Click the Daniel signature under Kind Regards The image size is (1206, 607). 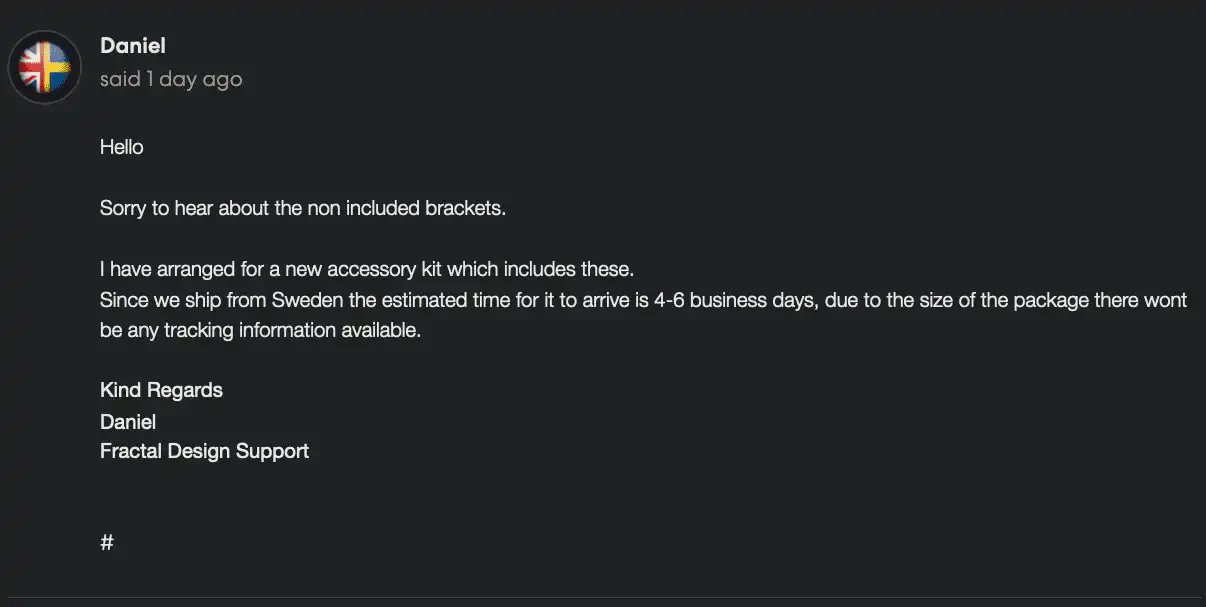[128, 421]
